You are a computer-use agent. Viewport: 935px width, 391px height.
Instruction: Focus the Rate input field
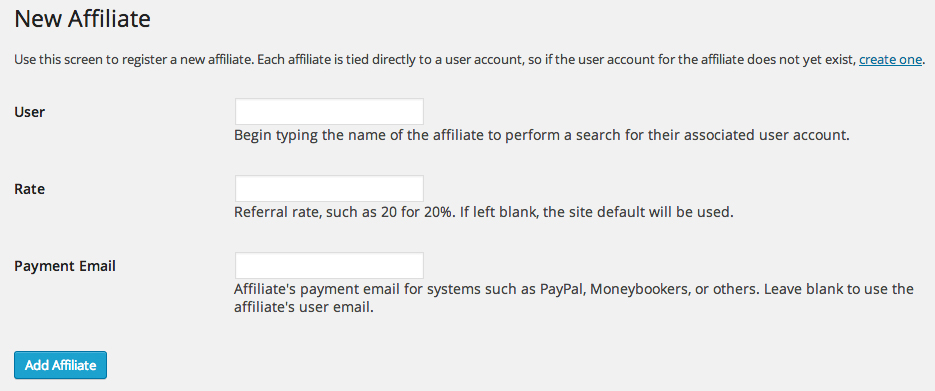click(x=329, y=188)
